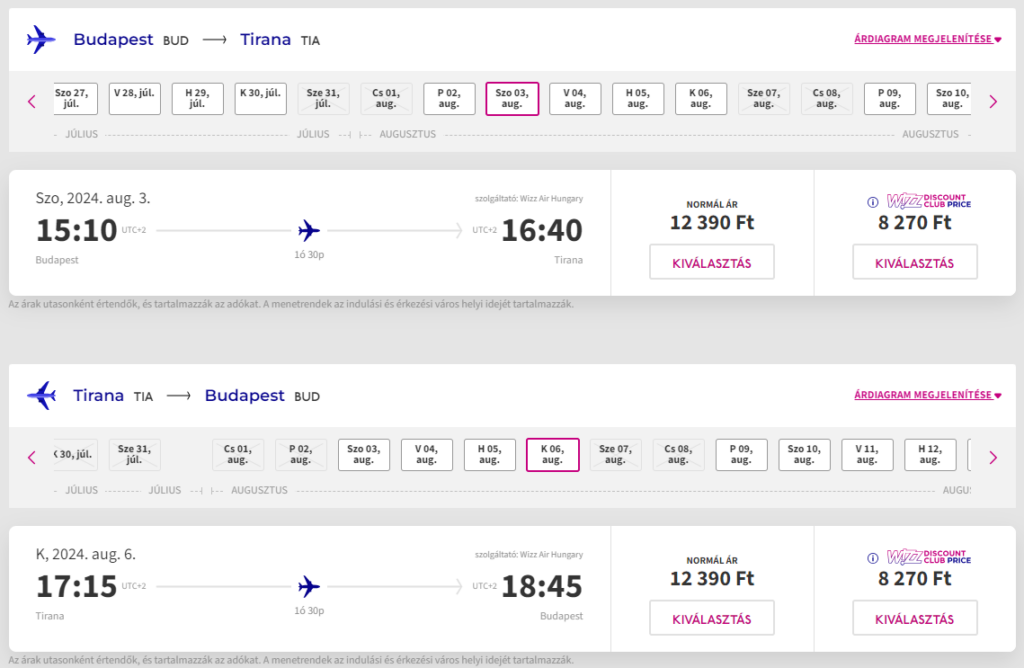Show later dates for Tirana–Budapest flight
The height and width of the screenshot is (668, 1024).
[992, 457]
